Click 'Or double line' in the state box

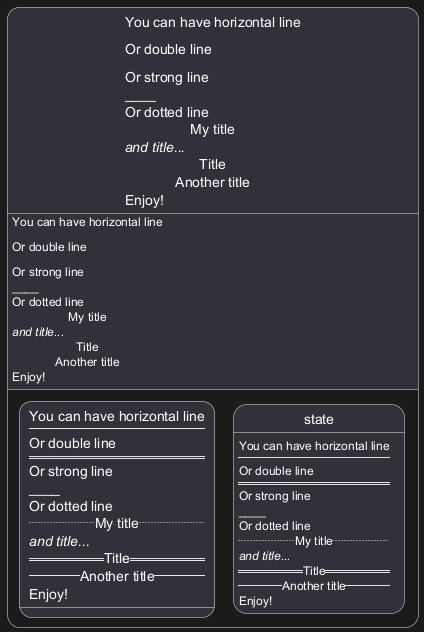click(x=276, y=471)
